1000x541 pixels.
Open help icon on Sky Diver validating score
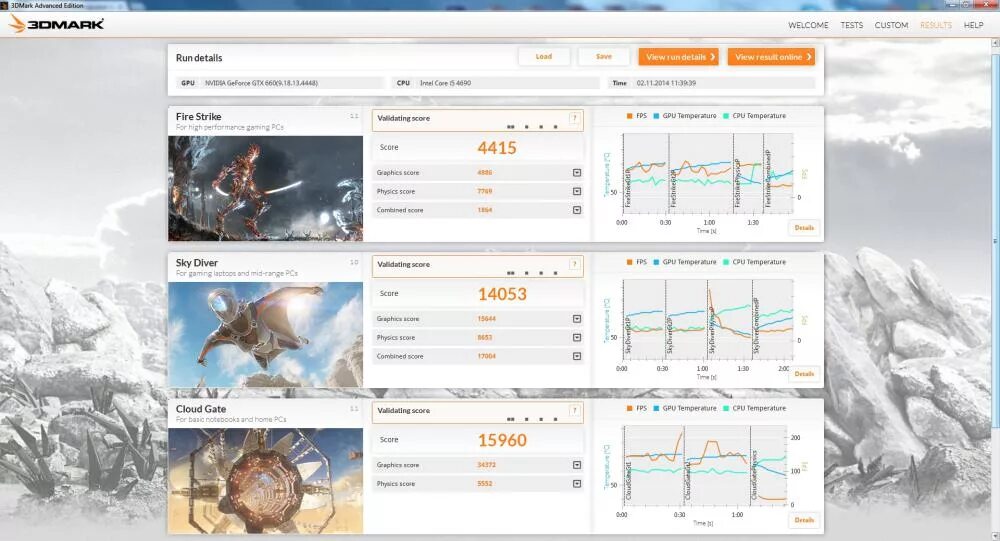click(x=574, y=264)
